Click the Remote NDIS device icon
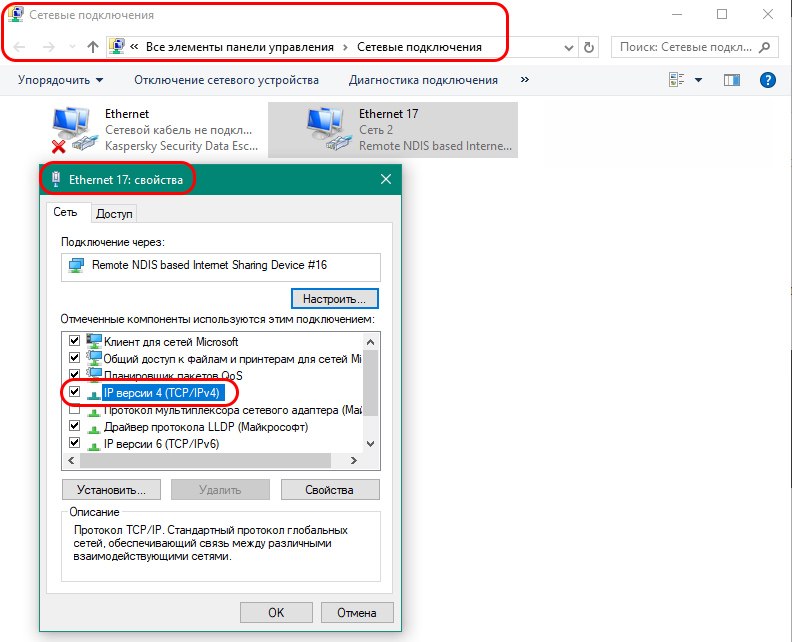 pyautogui.click(x=76, y=265)
